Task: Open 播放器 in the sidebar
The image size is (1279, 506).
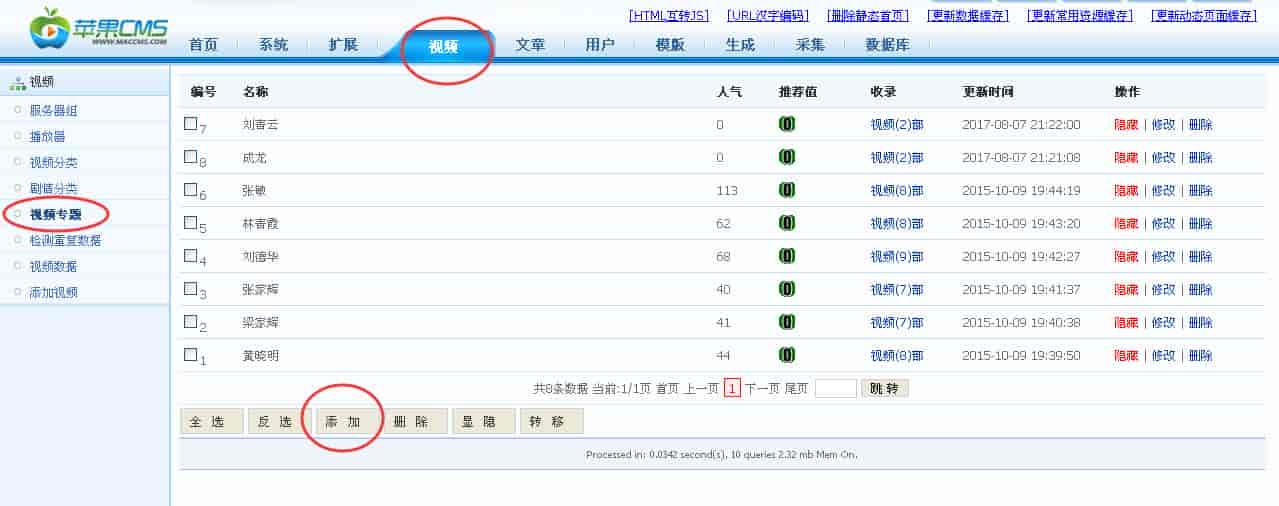Action: point(47,136)
